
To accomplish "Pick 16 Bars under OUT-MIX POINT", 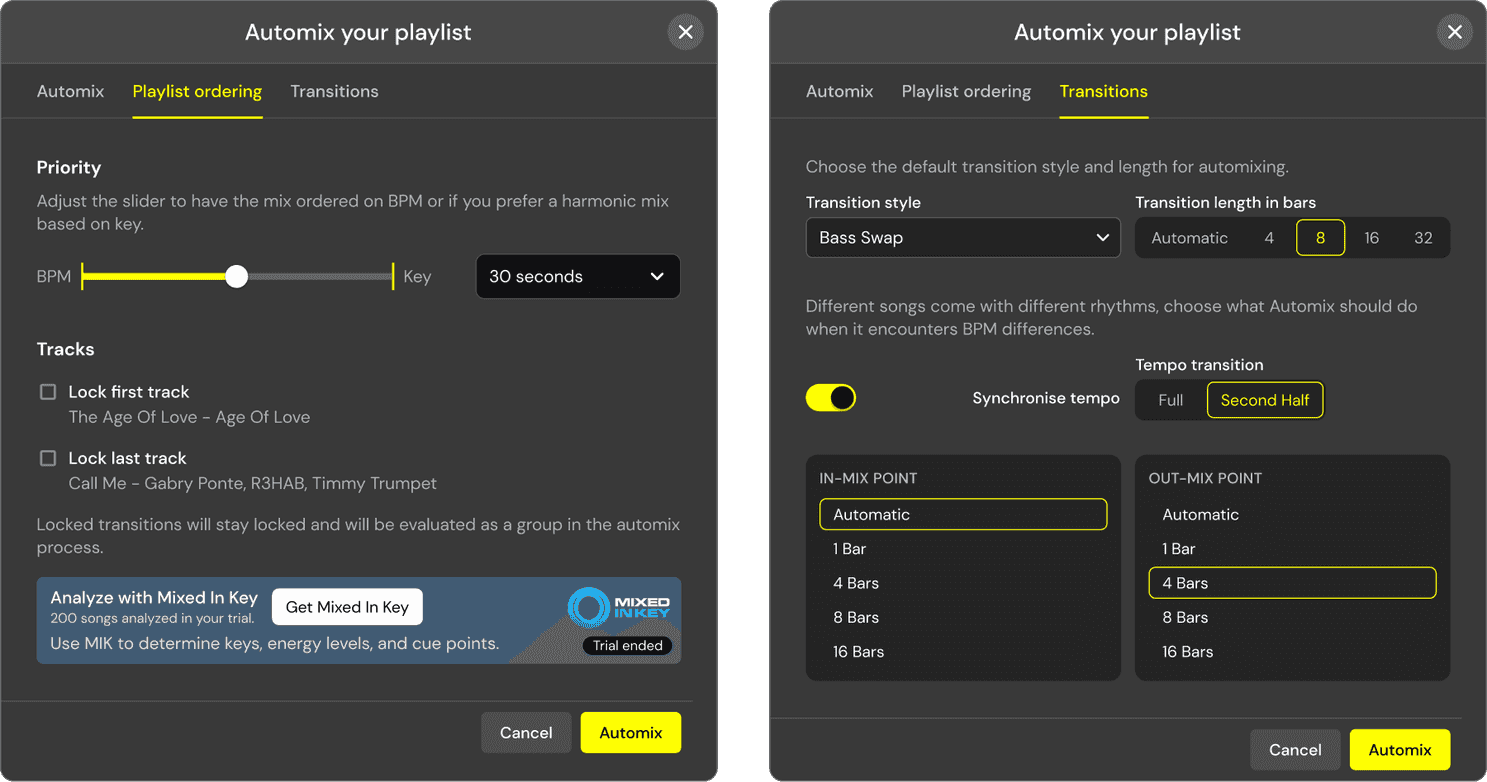I will pos(1187,652).
